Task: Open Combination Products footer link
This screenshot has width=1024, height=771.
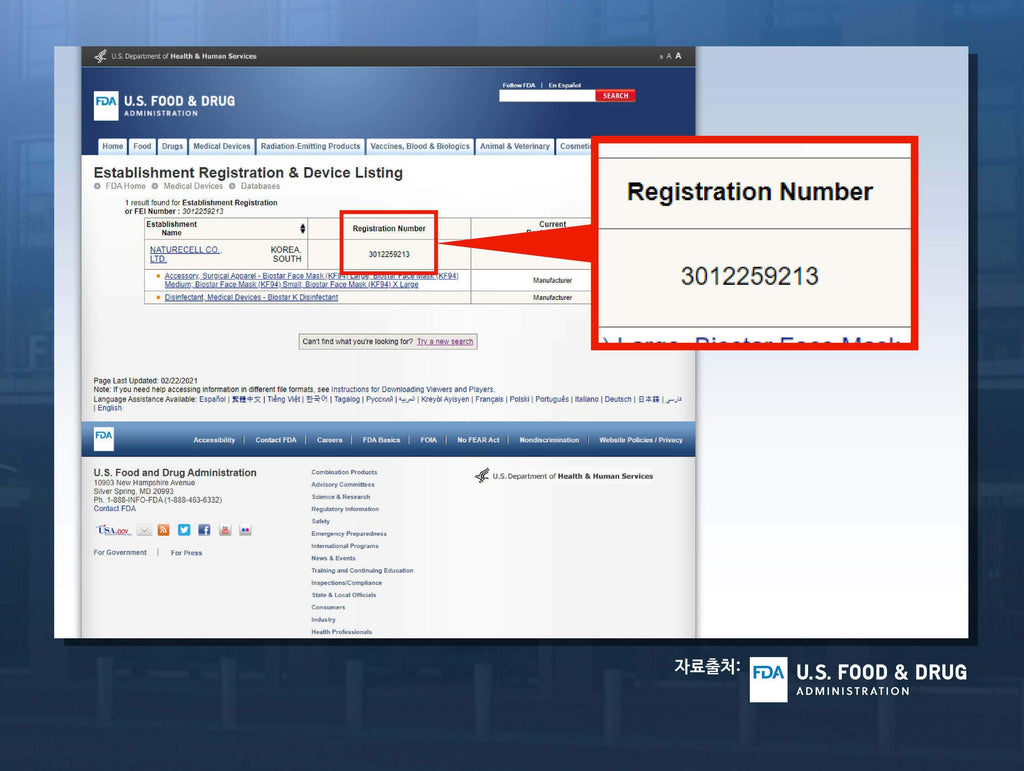Action: (x=344, y=472)
